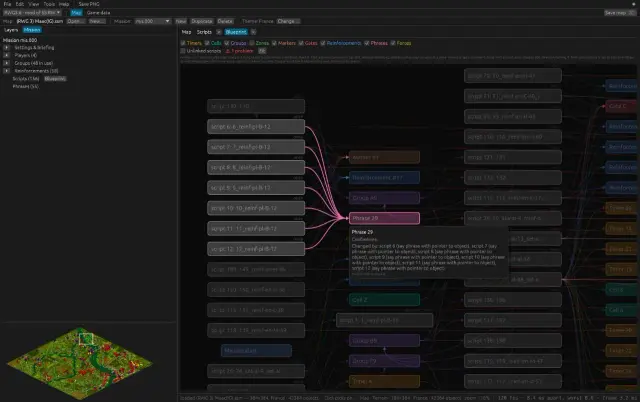Viewport: 640px width, 402px height.
Task: Select the Phrases (55) tree row
Action: coord(25,87)
